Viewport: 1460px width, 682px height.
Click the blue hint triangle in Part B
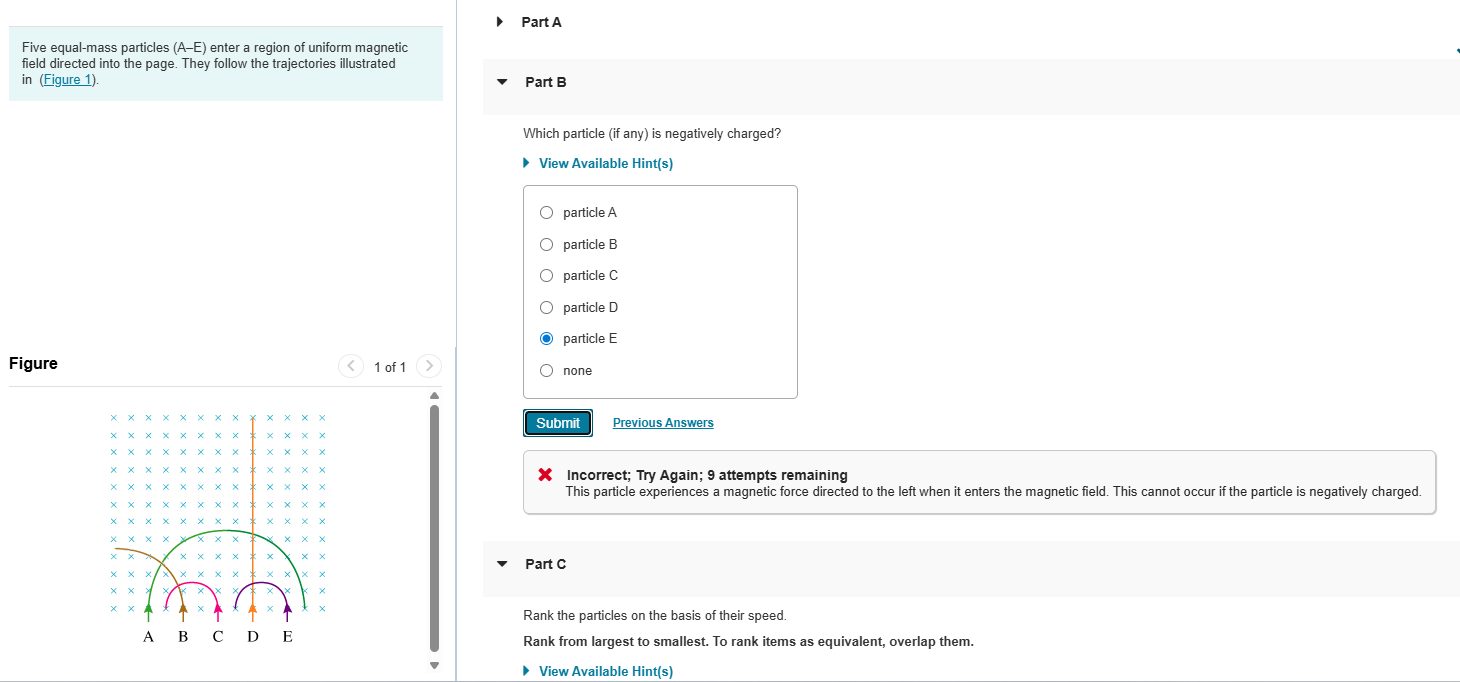pos(526,162)
